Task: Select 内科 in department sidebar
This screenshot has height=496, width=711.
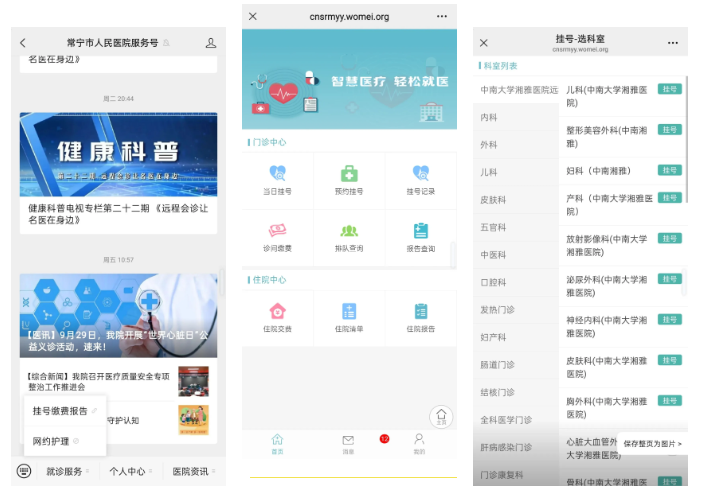Action: click(490, 117)
